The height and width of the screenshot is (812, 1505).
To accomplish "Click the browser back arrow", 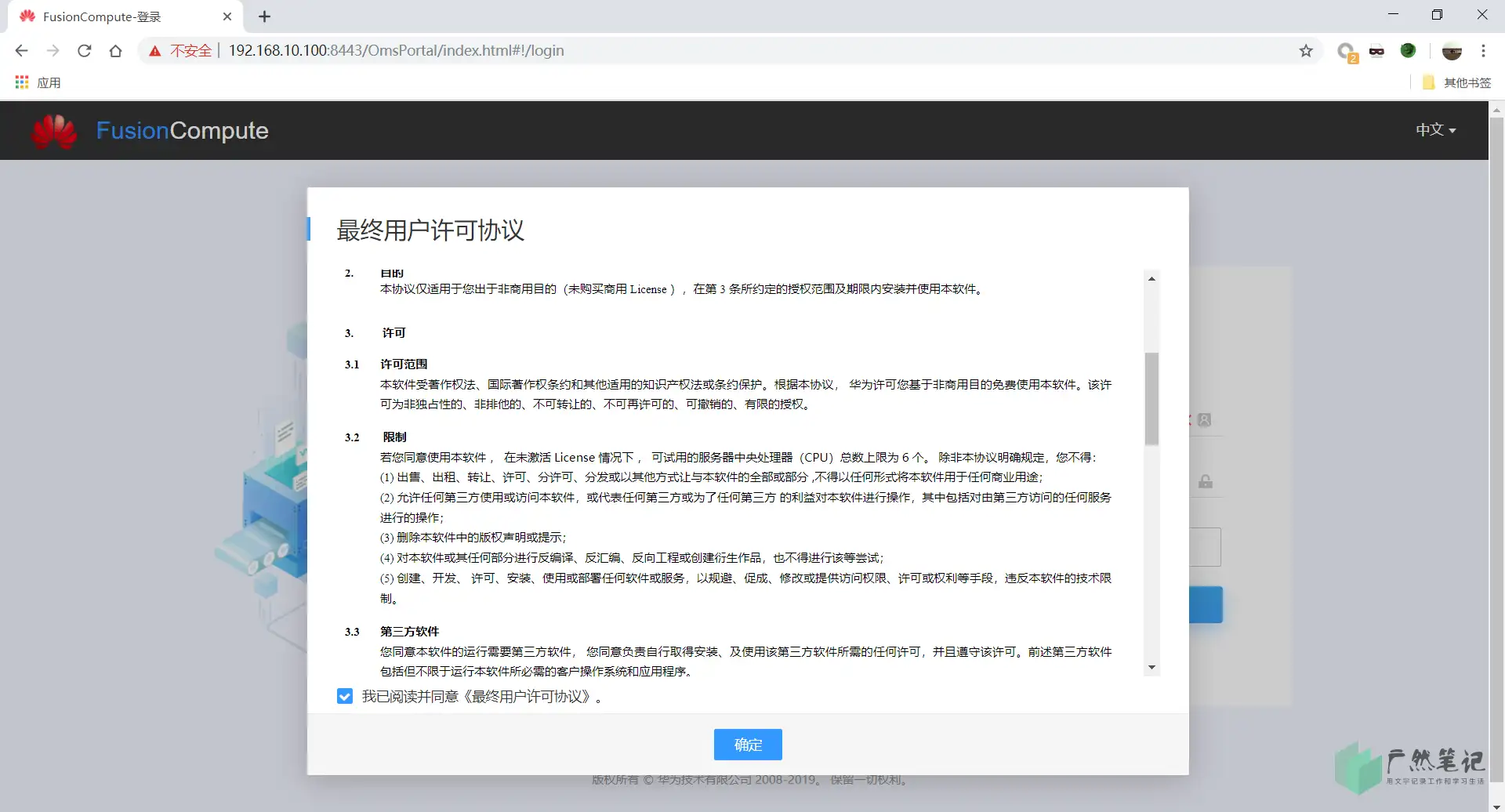I will (x=21, y=51).
